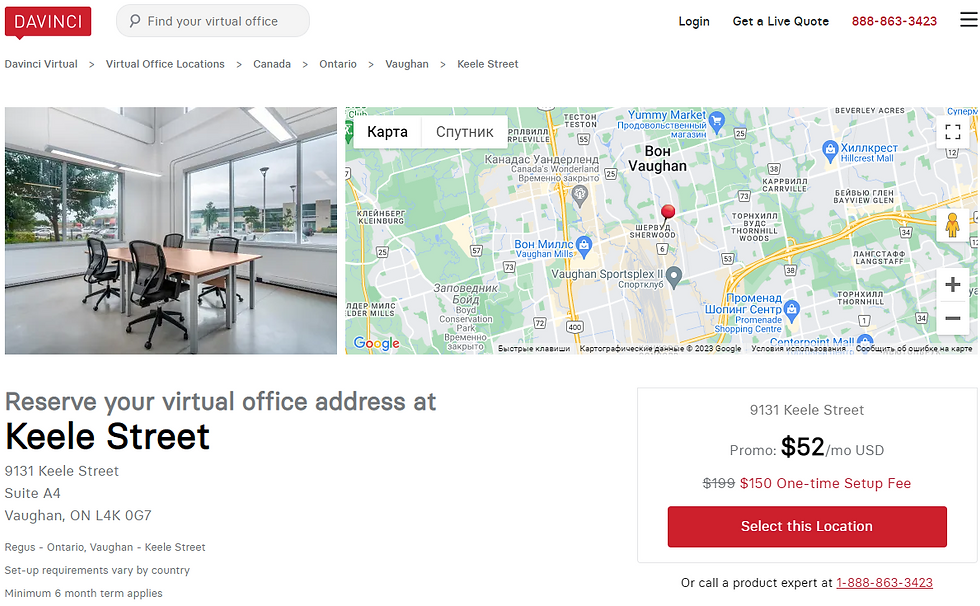Click Minimum 6 month term applies text
The width and height of the screenshot is (980, 606).
[x=83, y=593]
